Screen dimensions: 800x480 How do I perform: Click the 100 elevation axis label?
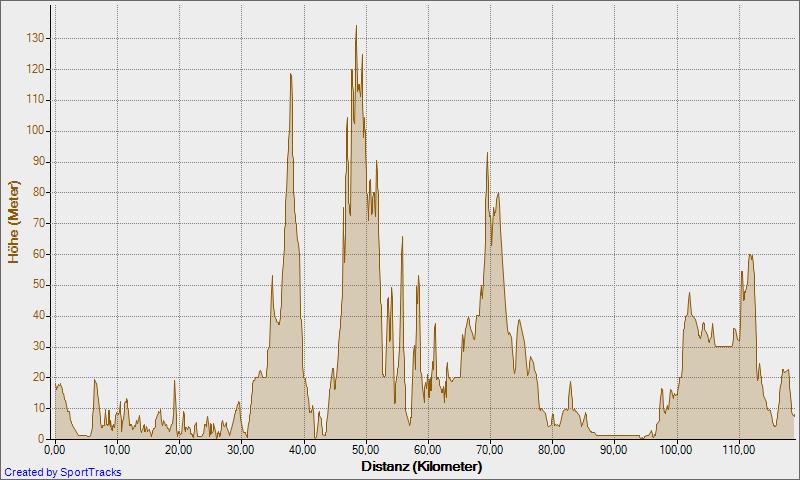coord(35,131)
